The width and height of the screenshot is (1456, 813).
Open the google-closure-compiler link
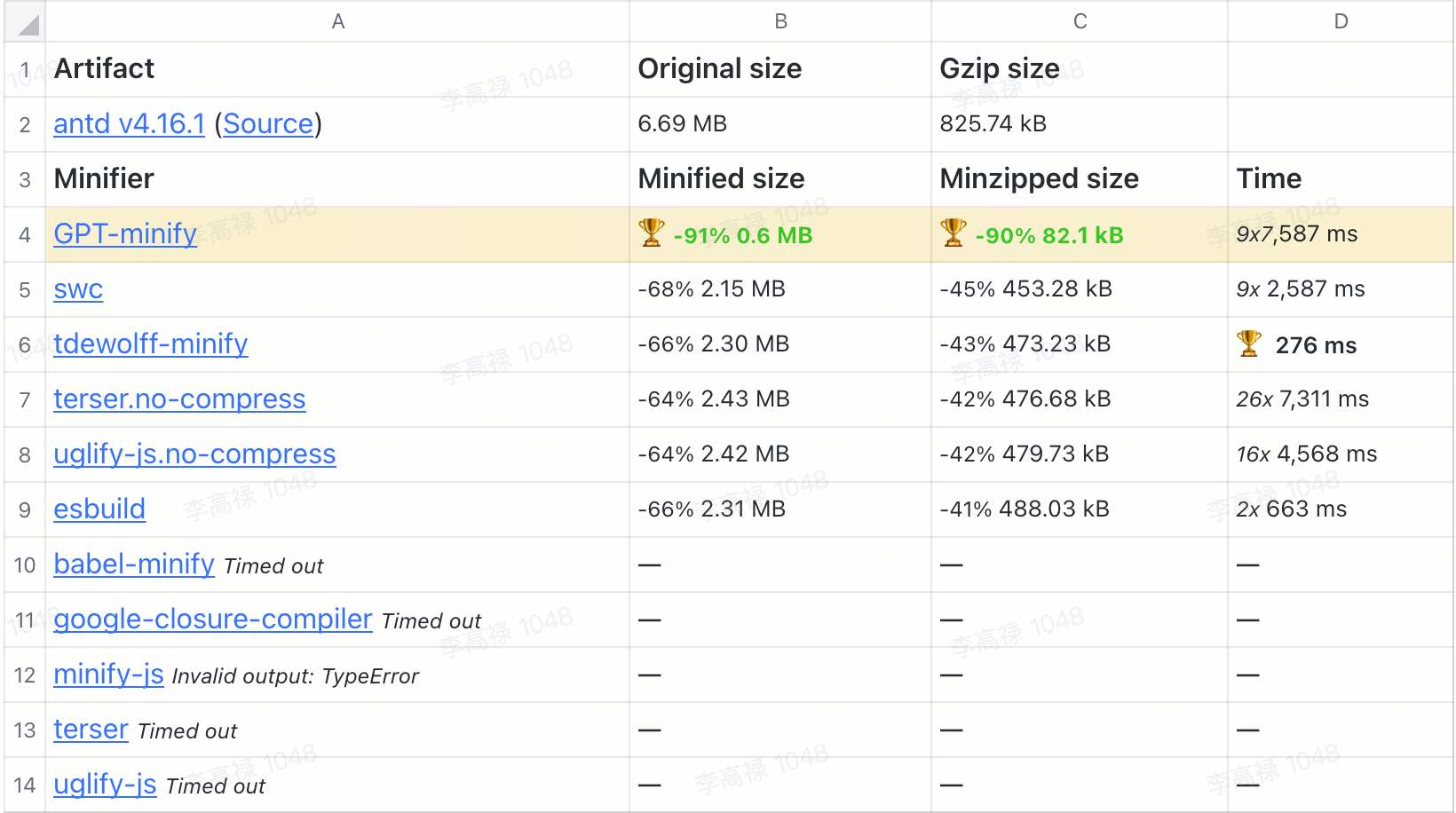(x=212, y=620)
